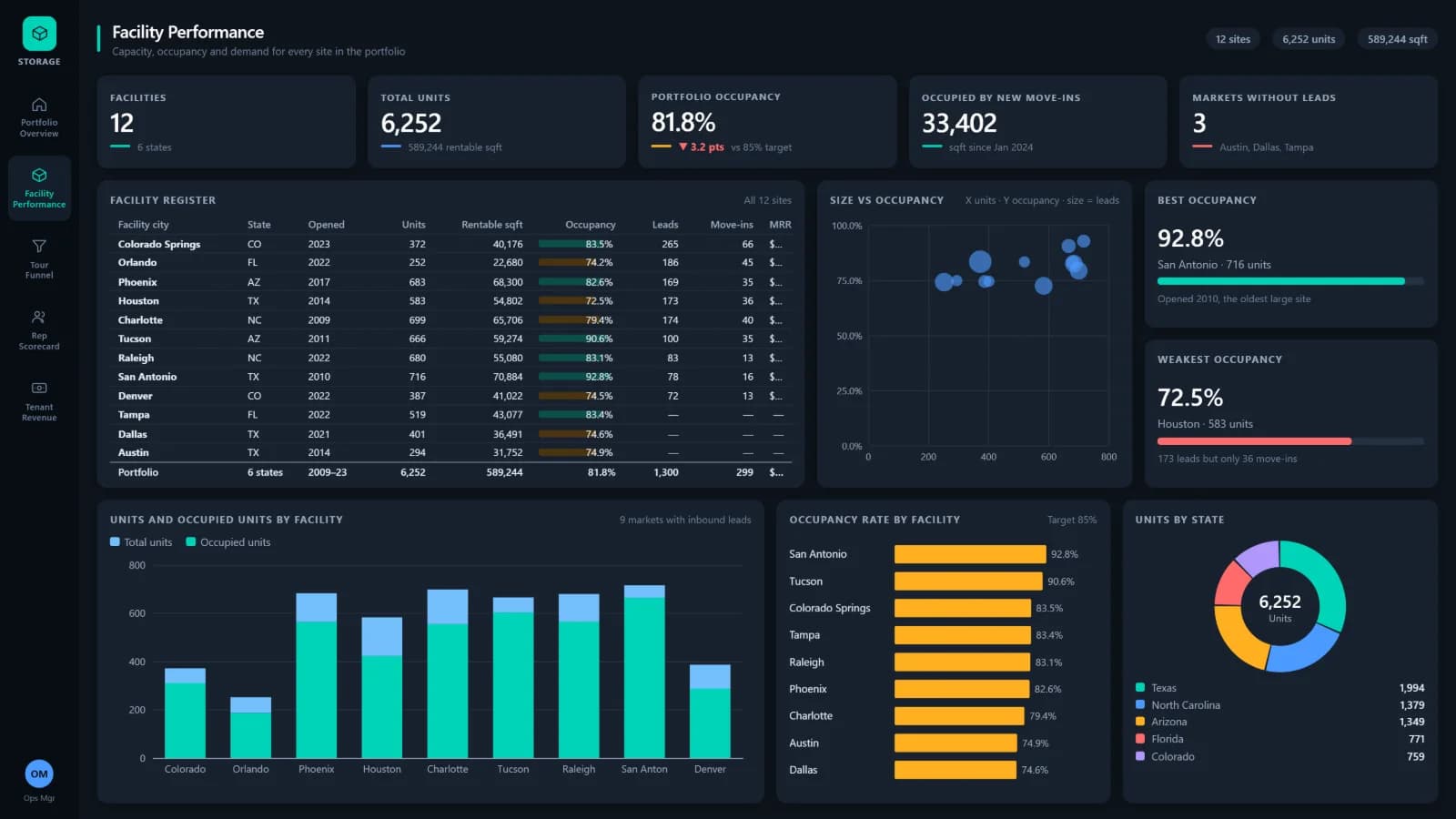Click the Texas legend color swatch

coord(1140,688)
